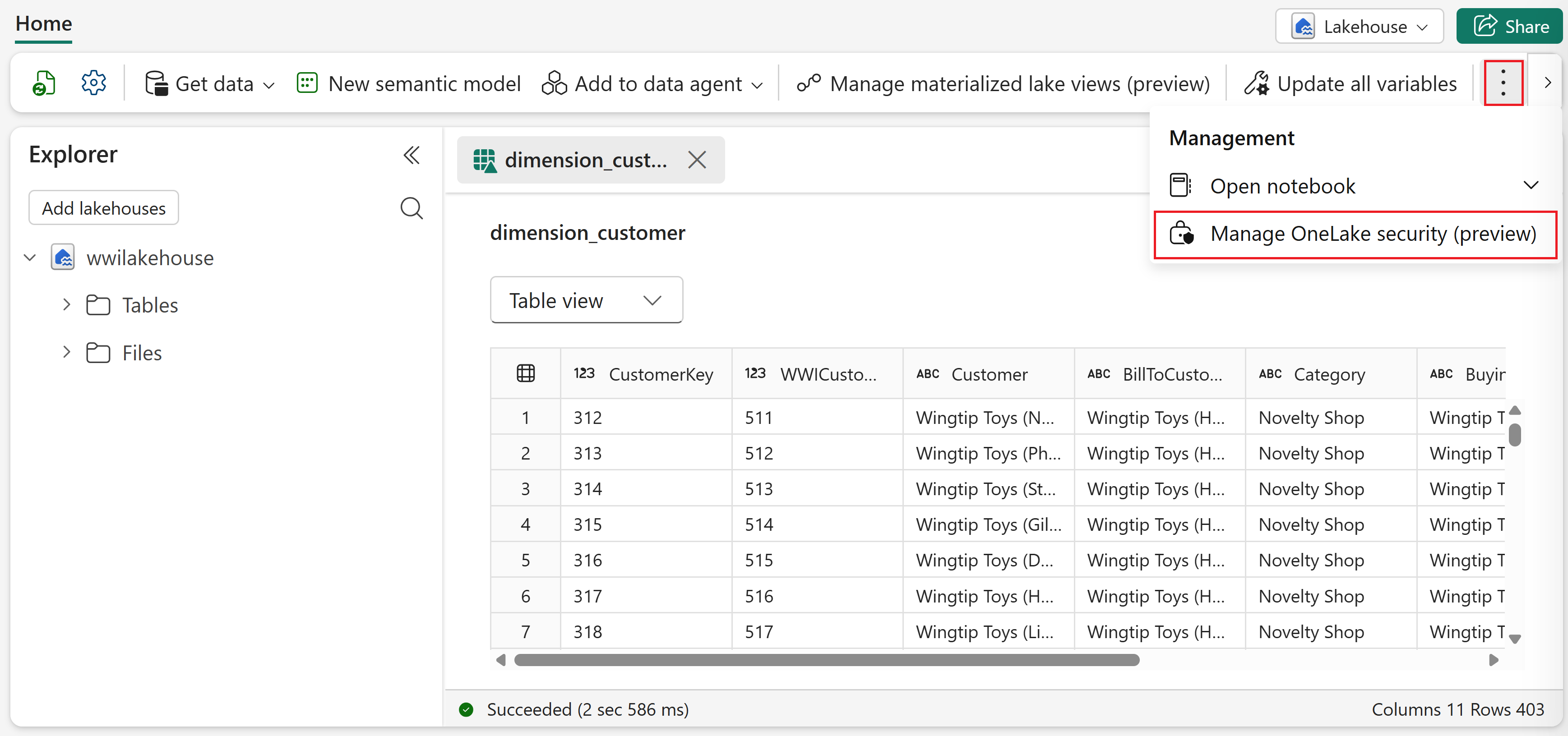The height and width of the screenshot is (736, 1568).
Task: Open the Table view dropdown
Action: pos(586,300)
